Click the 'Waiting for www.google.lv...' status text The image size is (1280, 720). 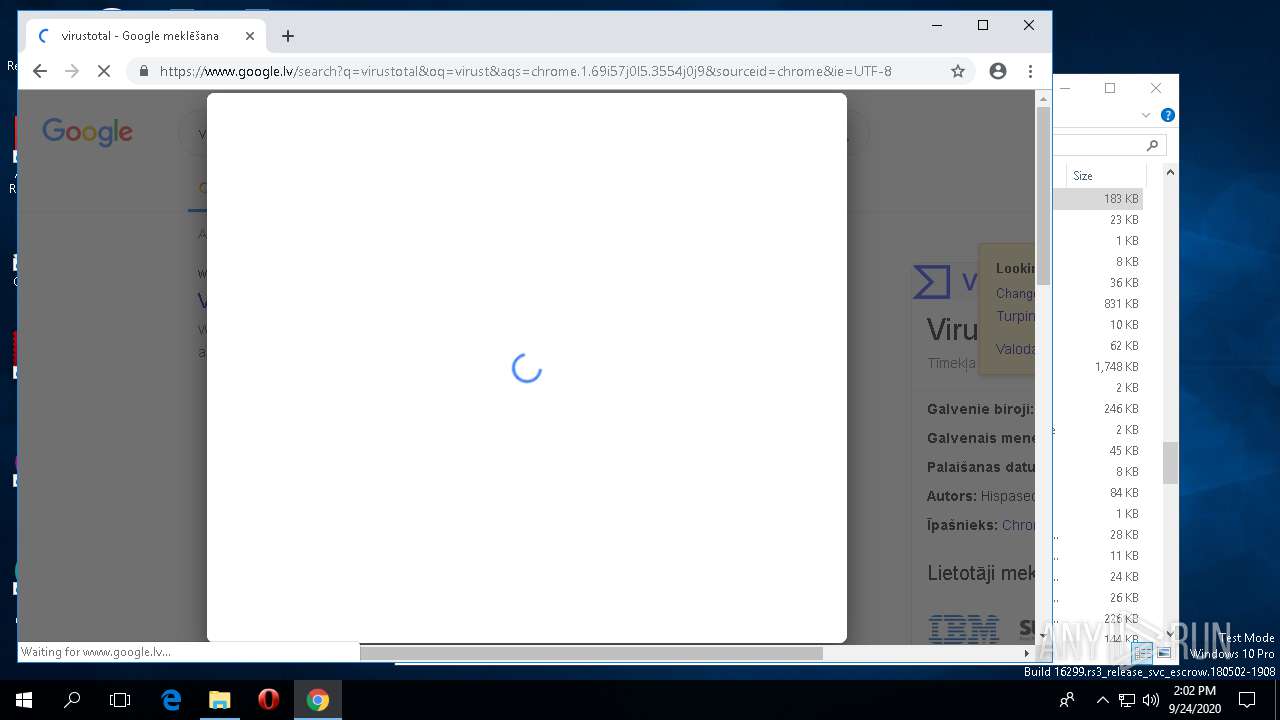coord(96,652)
